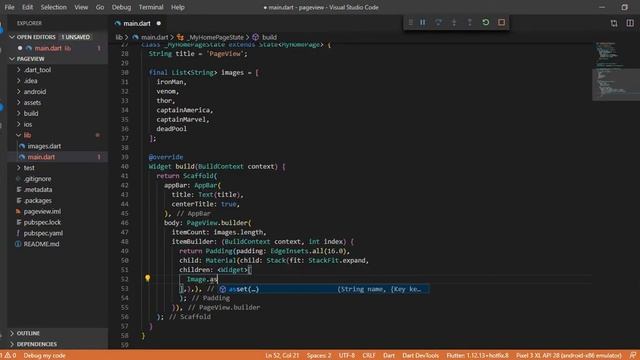
Task: Open the .gitignore file
Action: coord(58,179)
